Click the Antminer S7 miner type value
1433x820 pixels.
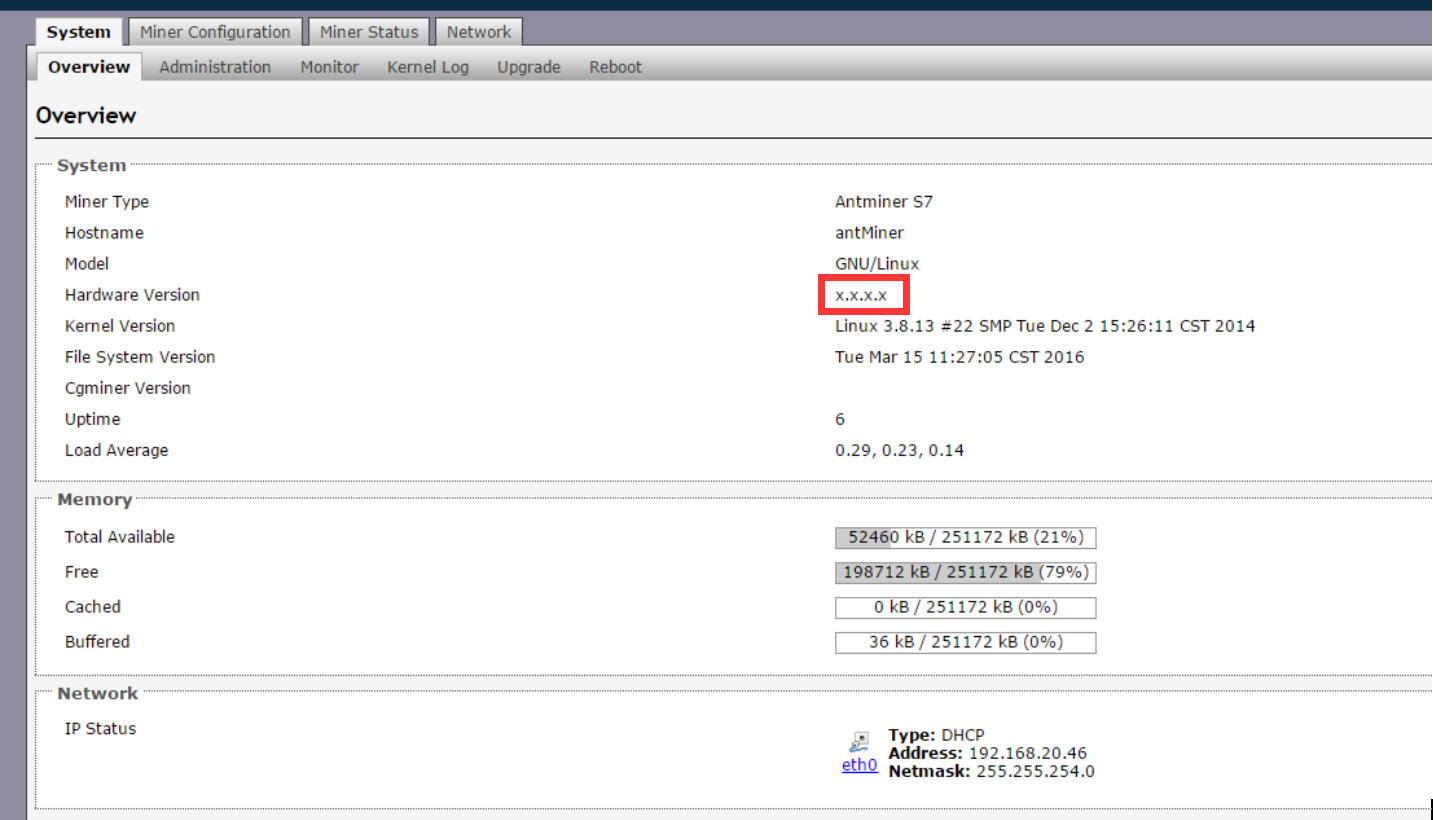coord(884,202)
